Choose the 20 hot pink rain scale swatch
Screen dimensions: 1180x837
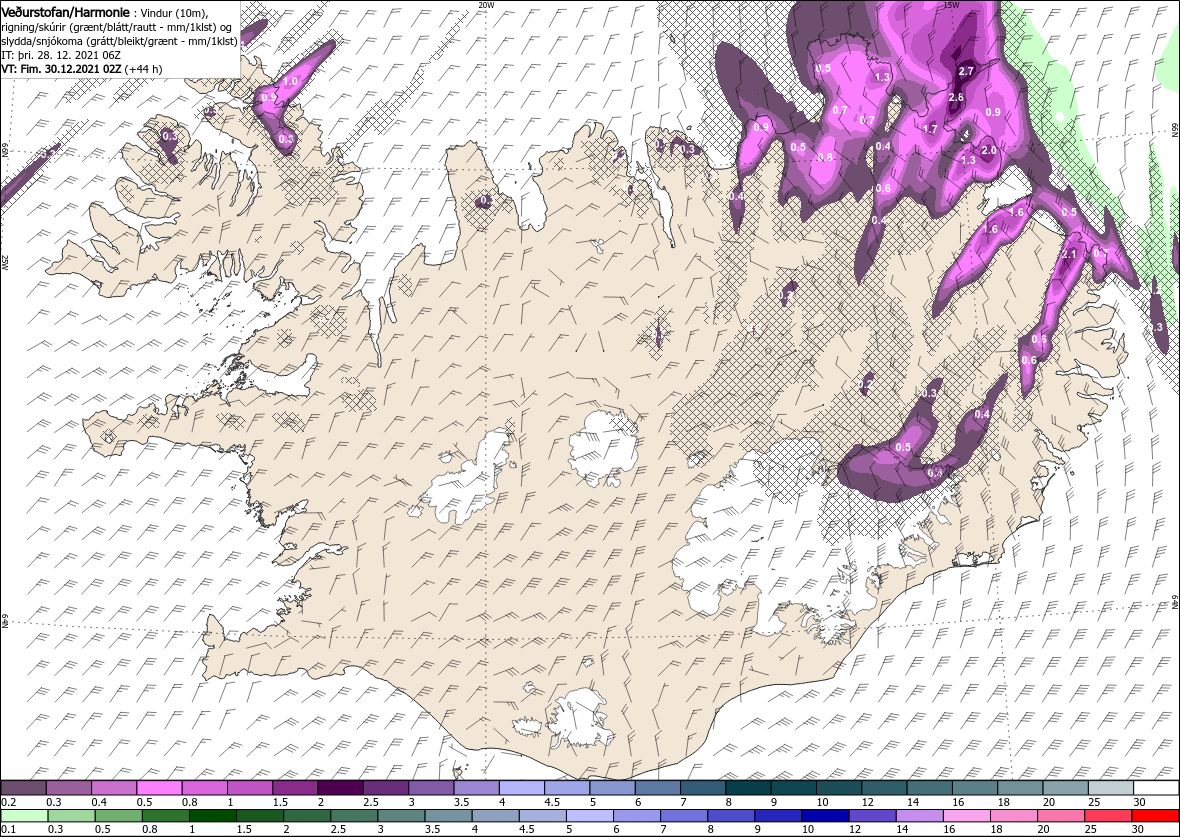[1061, 816]
